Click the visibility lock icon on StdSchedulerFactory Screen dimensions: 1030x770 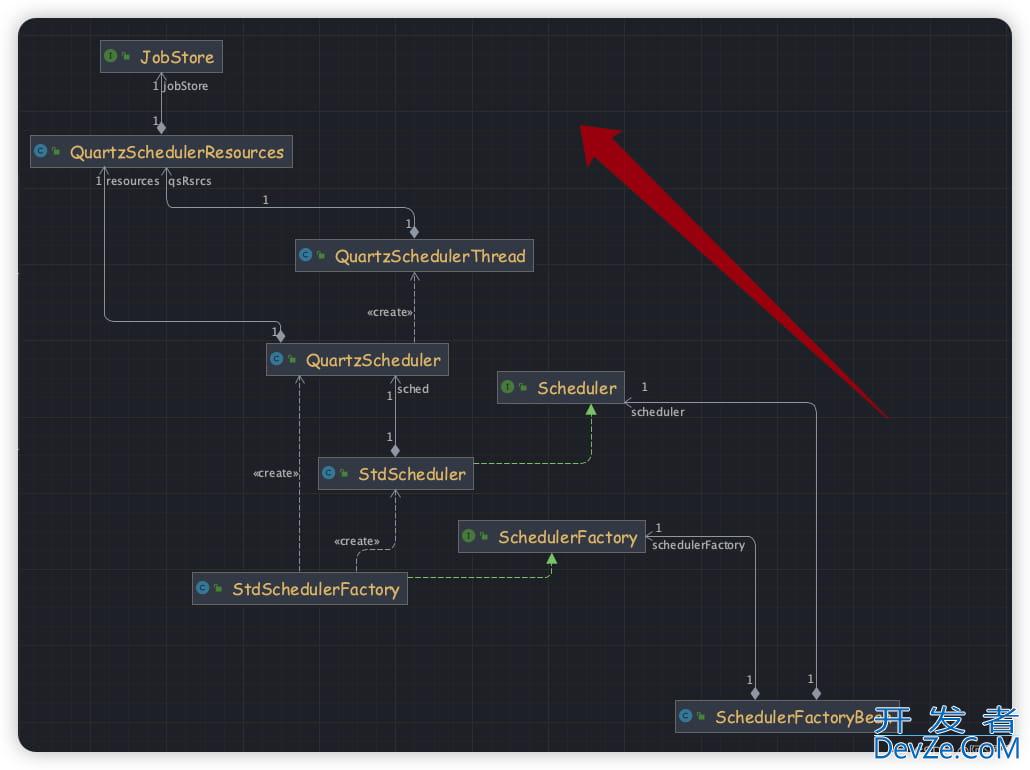pyautogui.click(x=218, y=588)
